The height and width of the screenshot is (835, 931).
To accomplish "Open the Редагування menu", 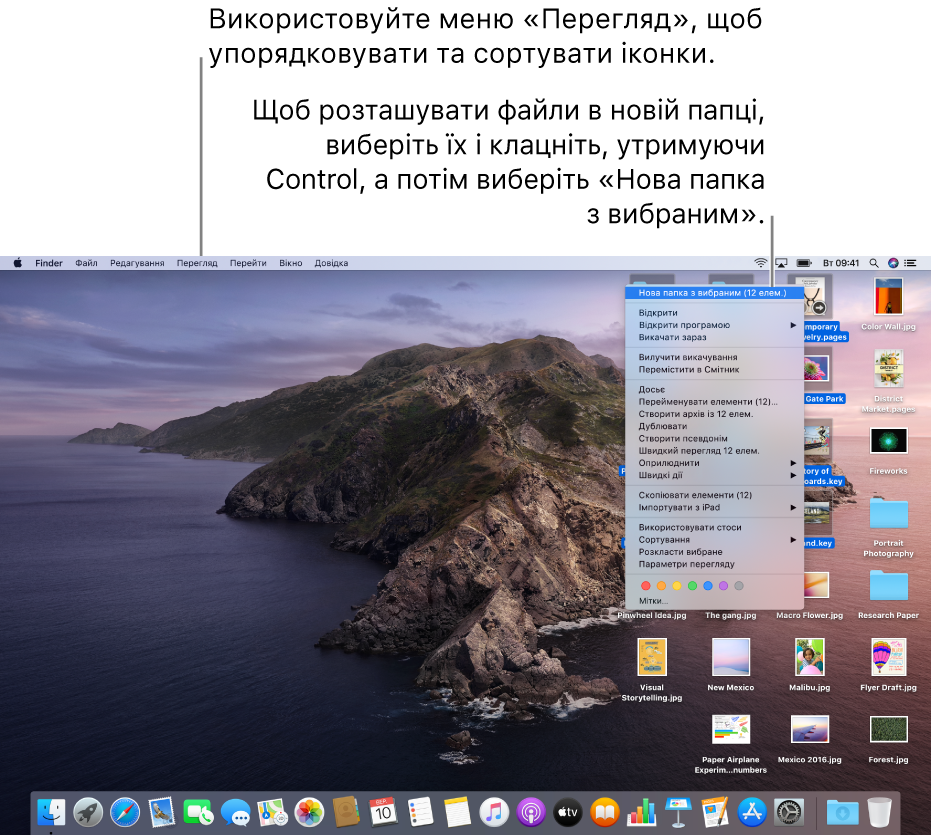I will (x=137, y=262).
